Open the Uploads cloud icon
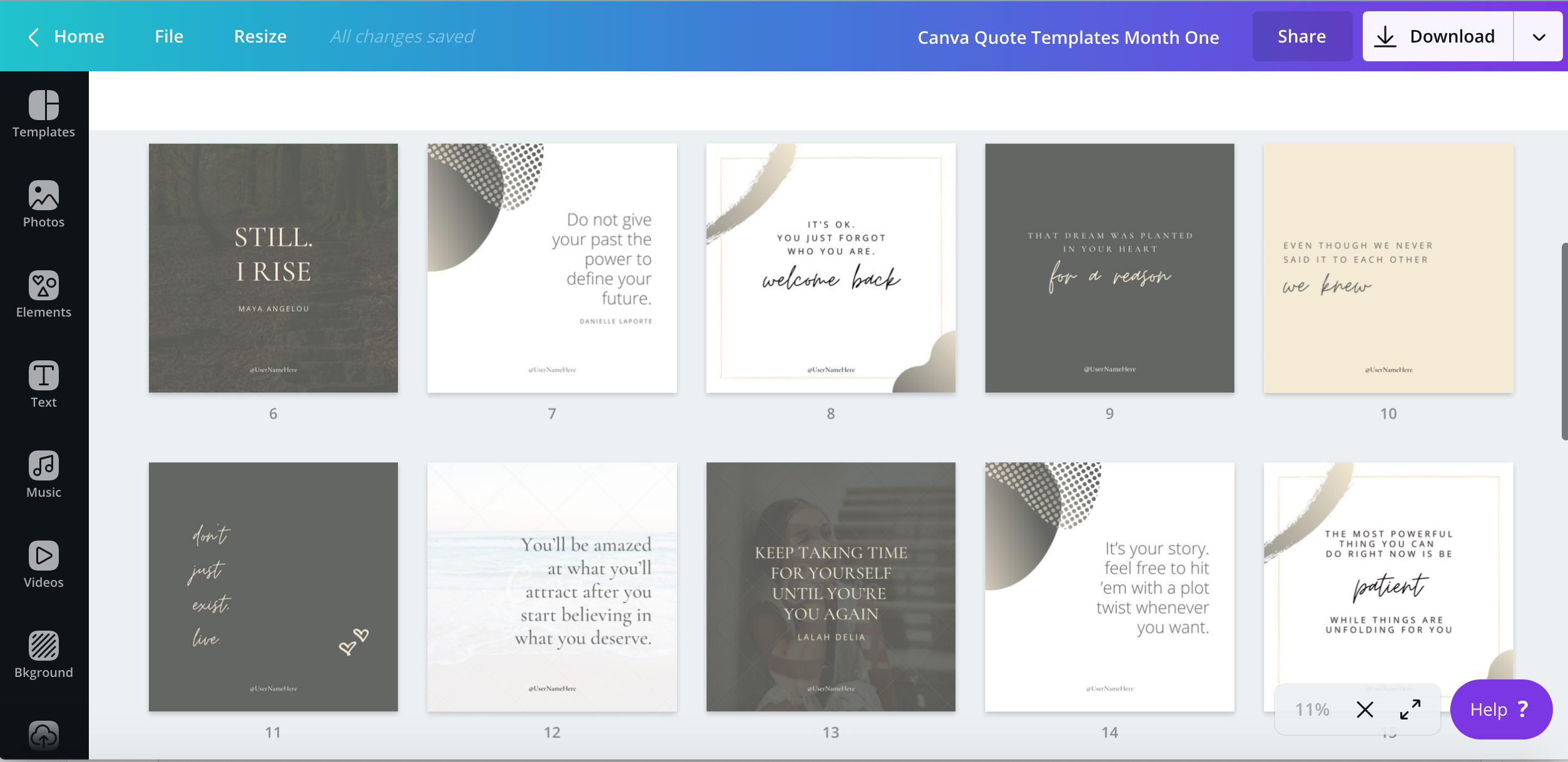Screen dimensions: 1568x762 [x=44, y=736]
